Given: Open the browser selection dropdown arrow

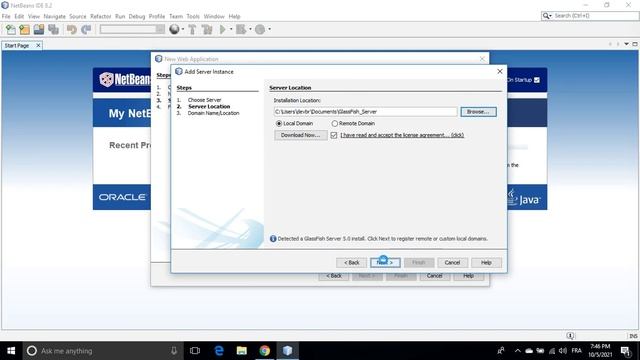Looking at the screenshot, I should (182, 29).
